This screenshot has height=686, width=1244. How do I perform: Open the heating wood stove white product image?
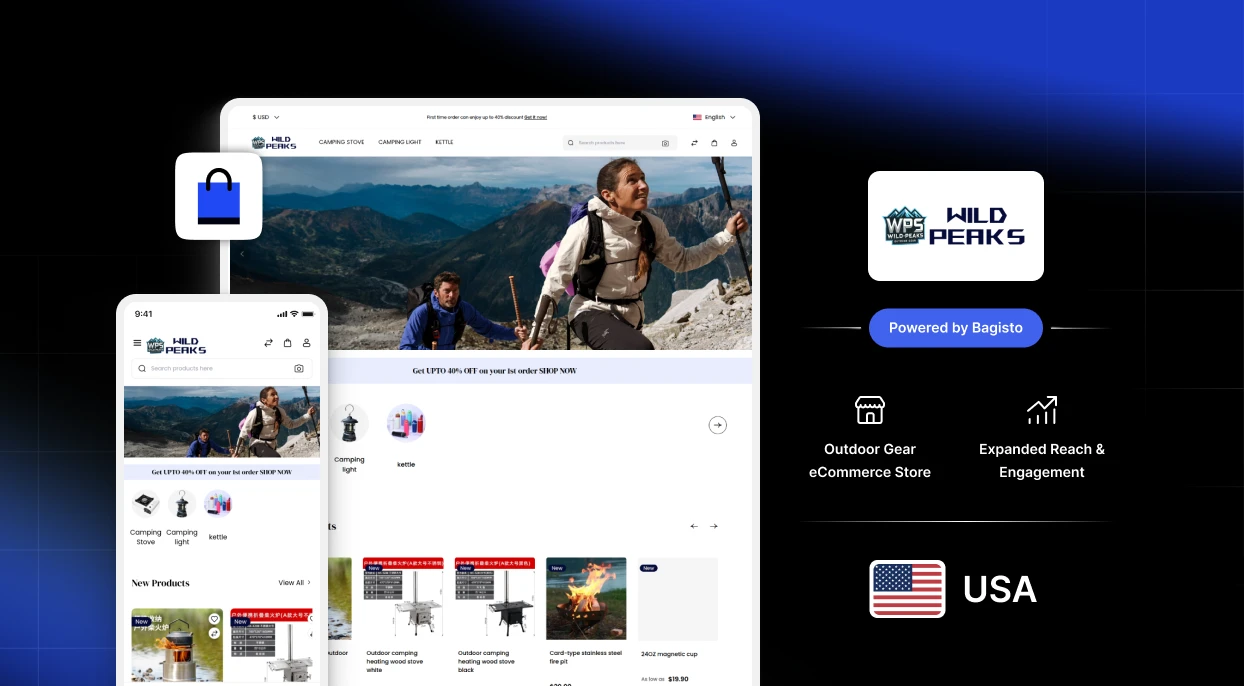pyautogui.click(x=403, y=599)
